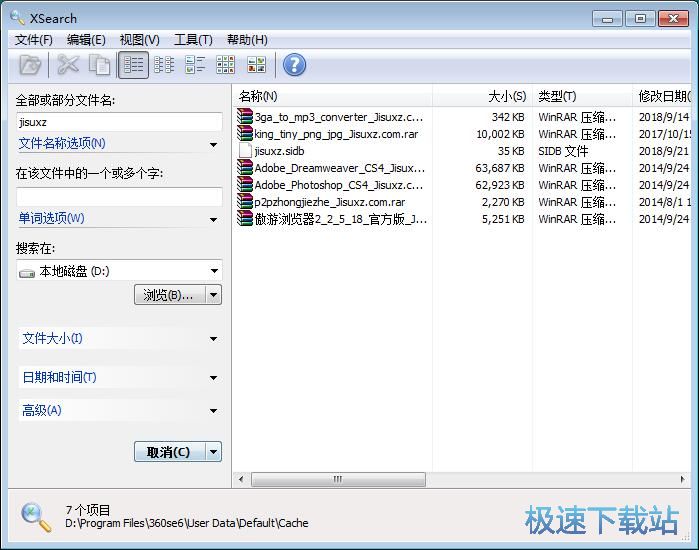Click WinRAR icon of king_tiny_png_jpg file

245,134
